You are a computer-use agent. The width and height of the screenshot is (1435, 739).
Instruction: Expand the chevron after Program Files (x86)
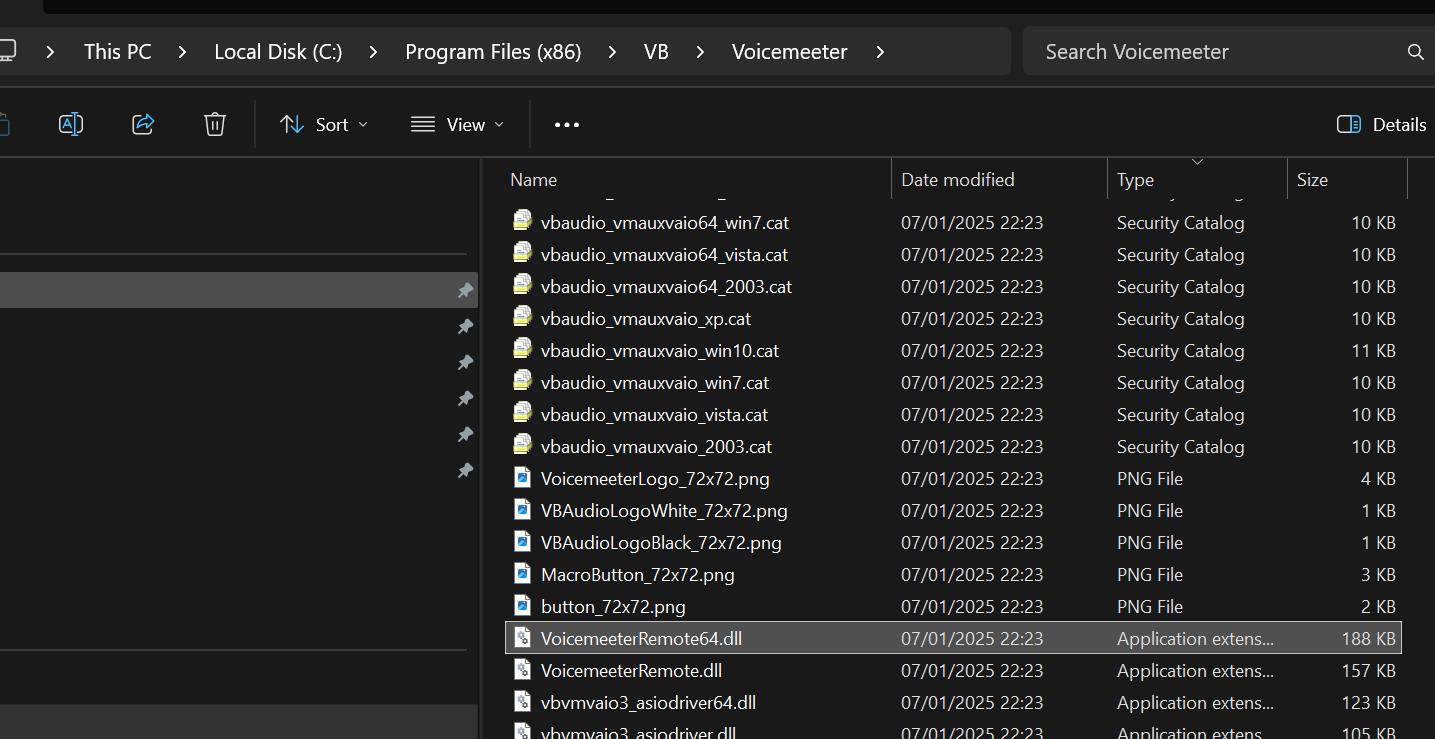click(612, 52)
